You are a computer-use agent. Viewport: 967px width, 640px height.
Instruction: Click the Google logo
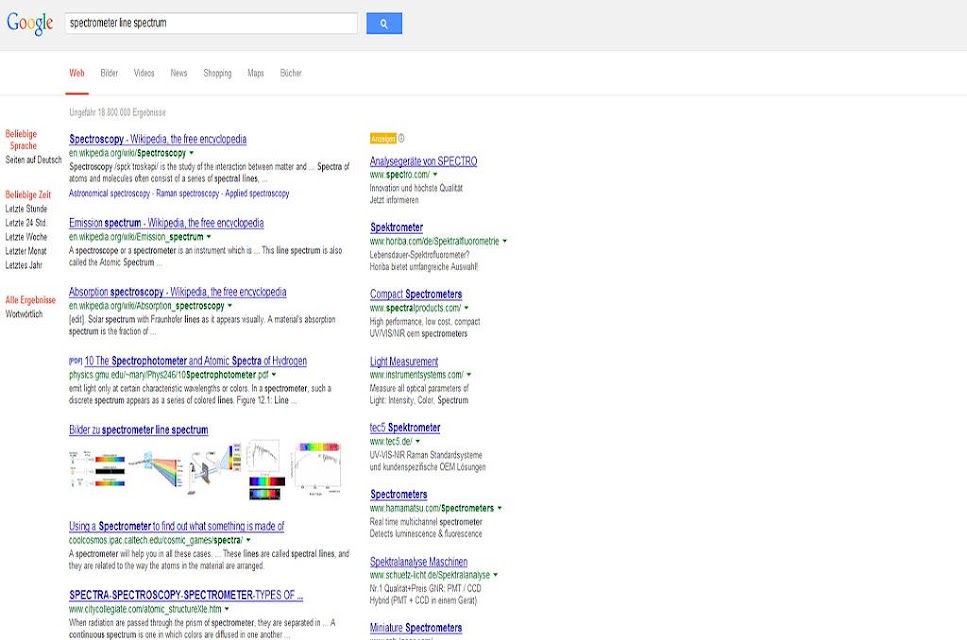[30, 23]
